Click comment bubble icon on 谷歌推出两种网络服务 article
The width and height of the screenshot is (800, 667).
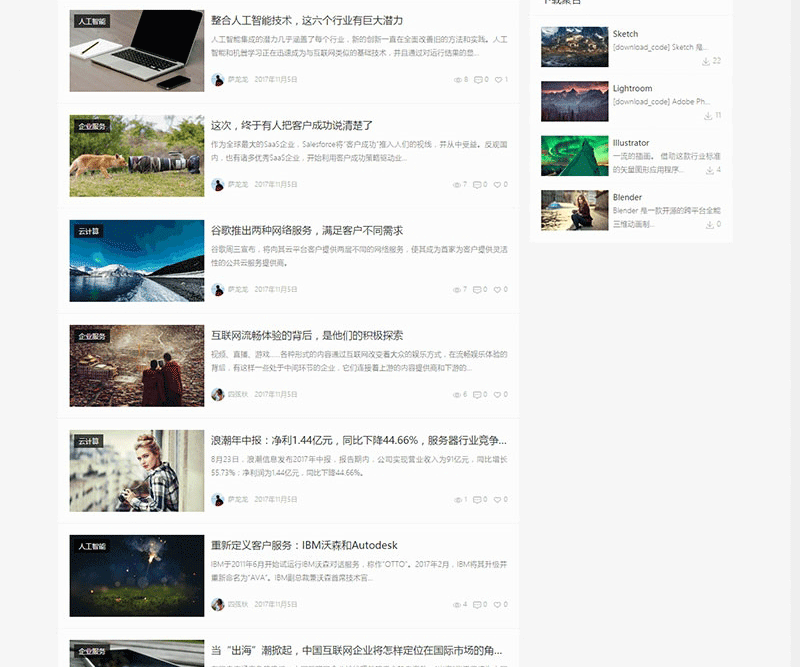pos(477,290)
